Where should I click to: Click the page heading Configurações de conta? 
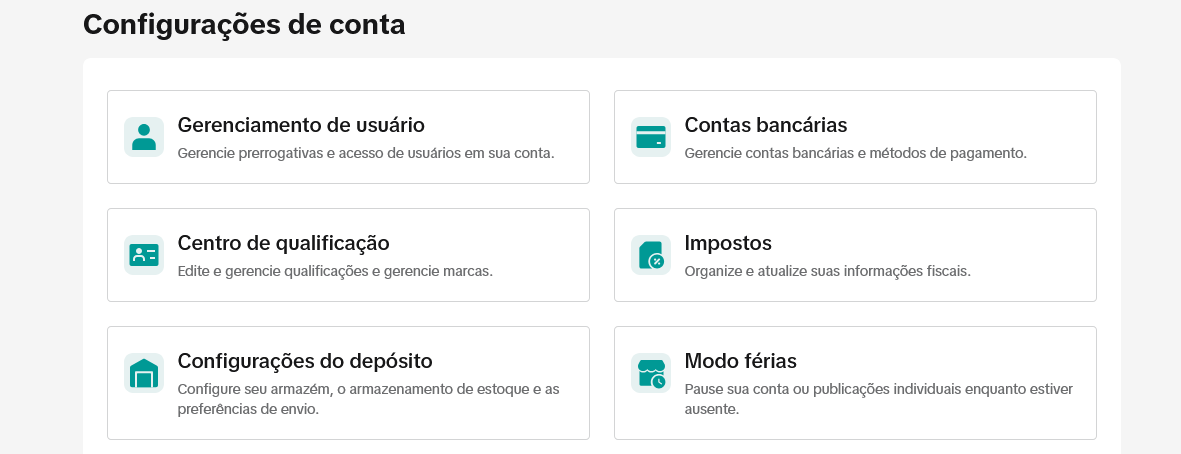[244, 24]
